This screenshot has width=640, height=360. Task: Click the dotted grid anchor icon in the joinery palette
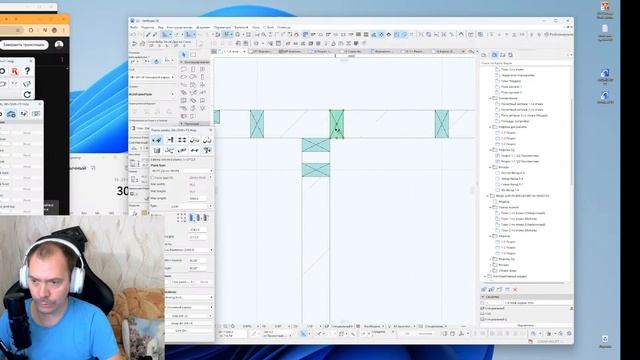pyautogui.click(x=181, y=218)
